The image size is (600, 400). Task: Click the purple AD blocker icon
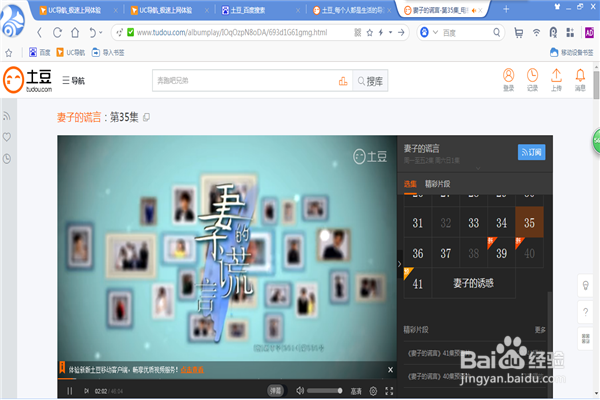click(589, 33)
